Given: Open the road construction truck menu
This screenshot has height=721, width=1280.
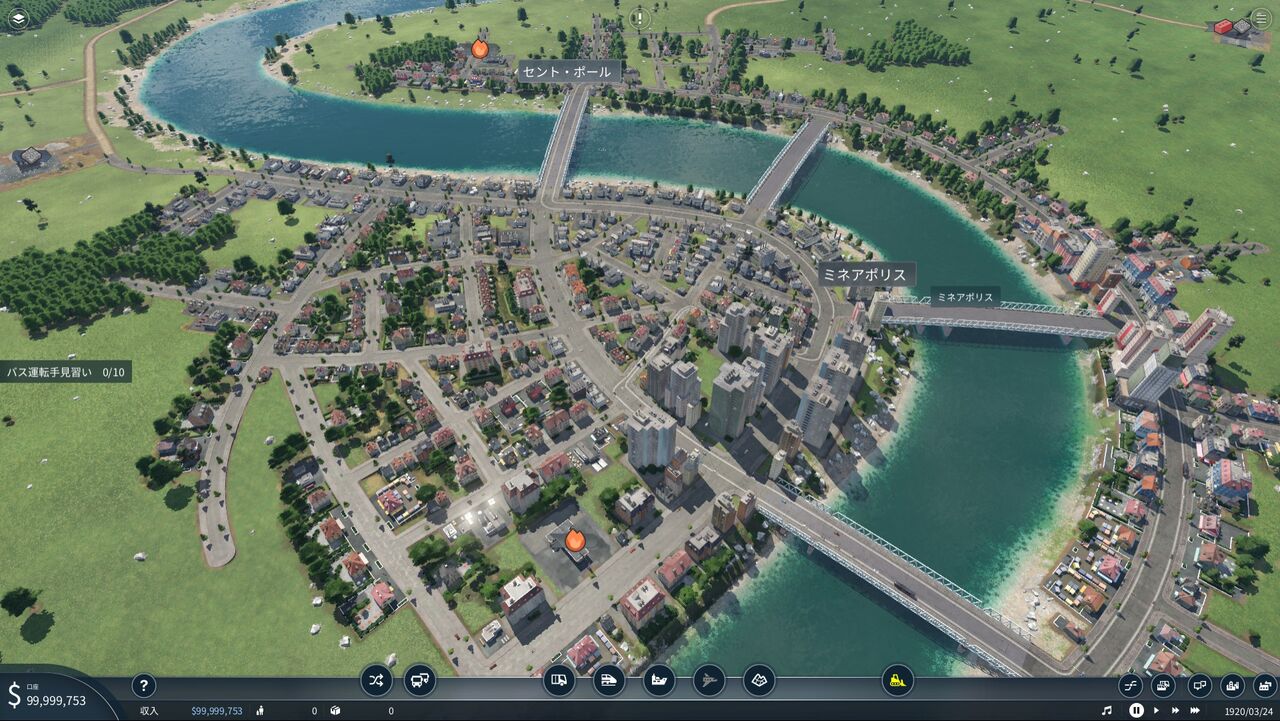Looking at the screenshot, I should pyautogui.click(x=559, y=680).
